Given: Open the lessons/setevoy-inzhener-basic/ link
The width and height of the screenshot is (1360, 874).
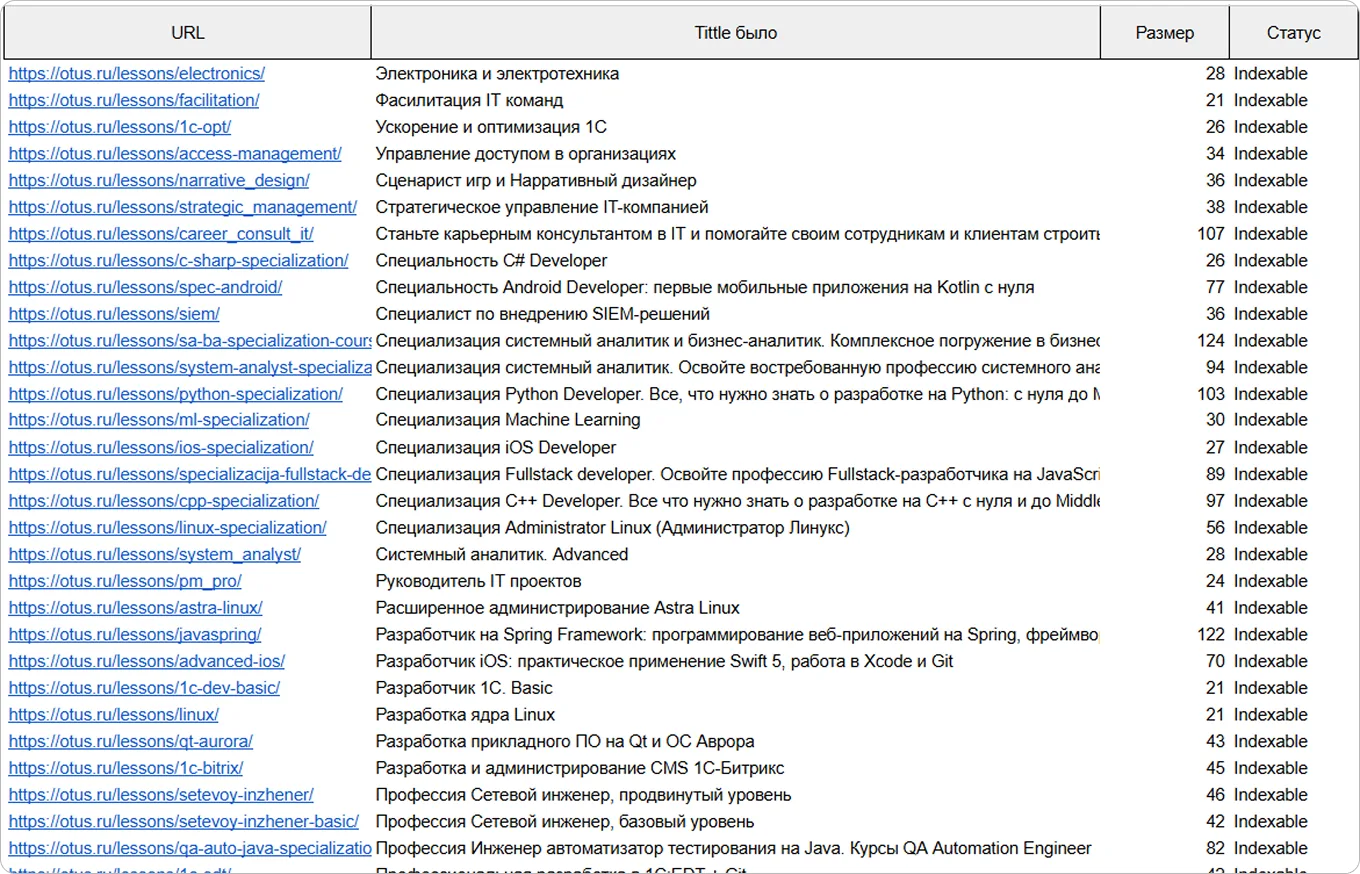Looking at the screenshot, I should tap(184, 822).
